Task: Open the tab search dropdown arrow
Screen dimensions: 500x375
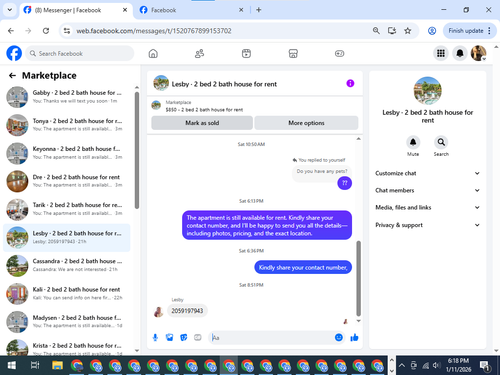Action: point(10,10)
